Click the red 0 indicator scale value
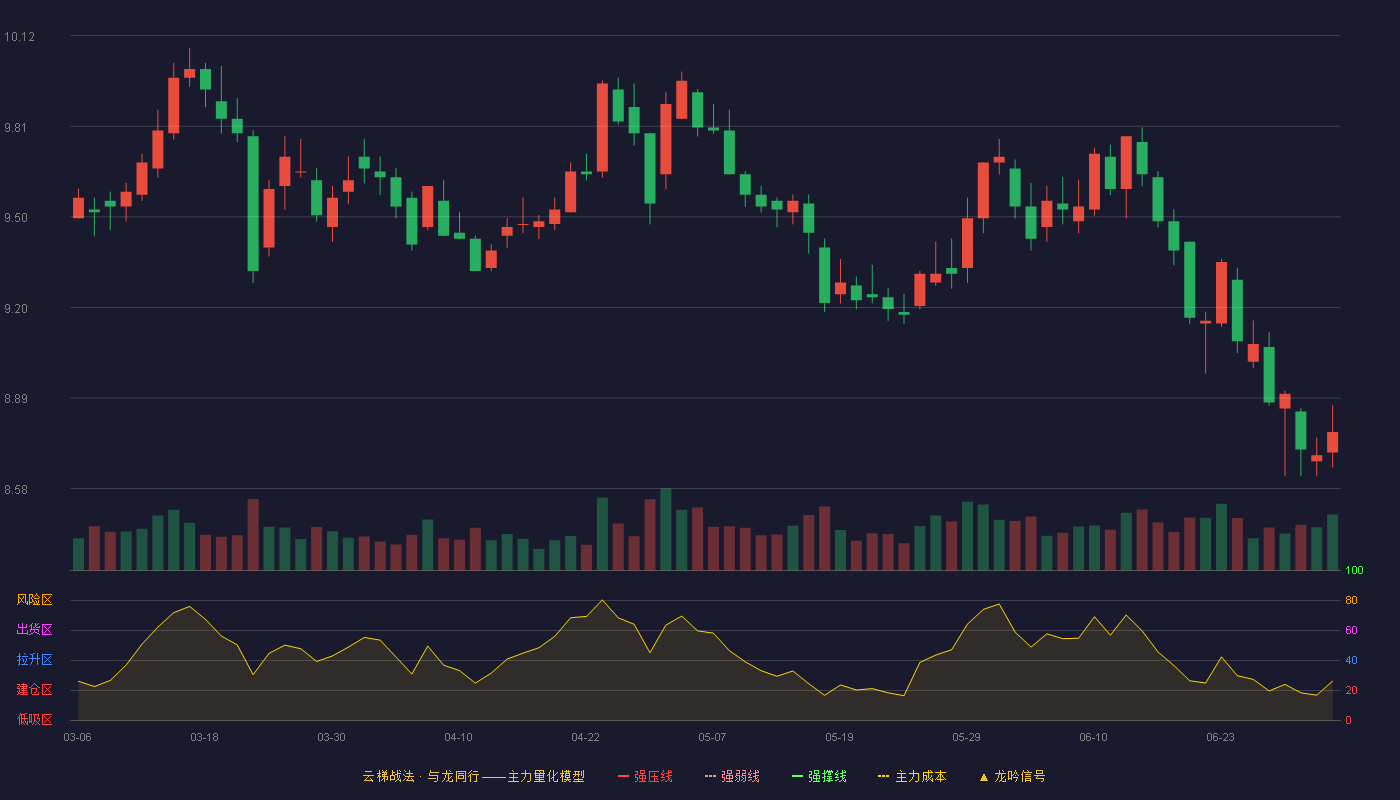This screenshot has width=1400, height=800. tap(1348, 721)
